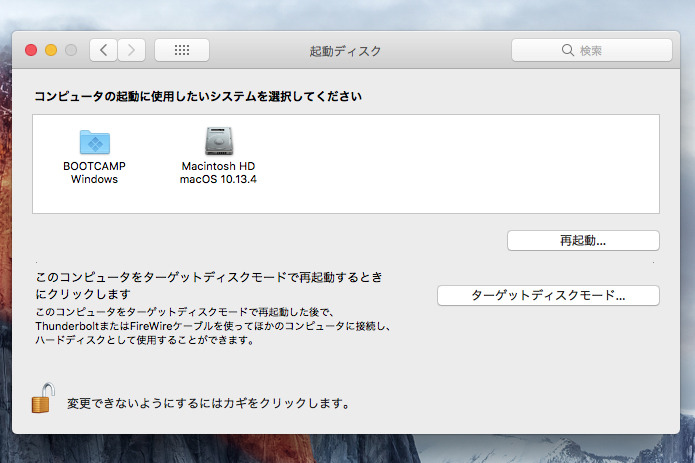
Task: Select the Macintosh HD drive icon
Action: coord(219,141)
